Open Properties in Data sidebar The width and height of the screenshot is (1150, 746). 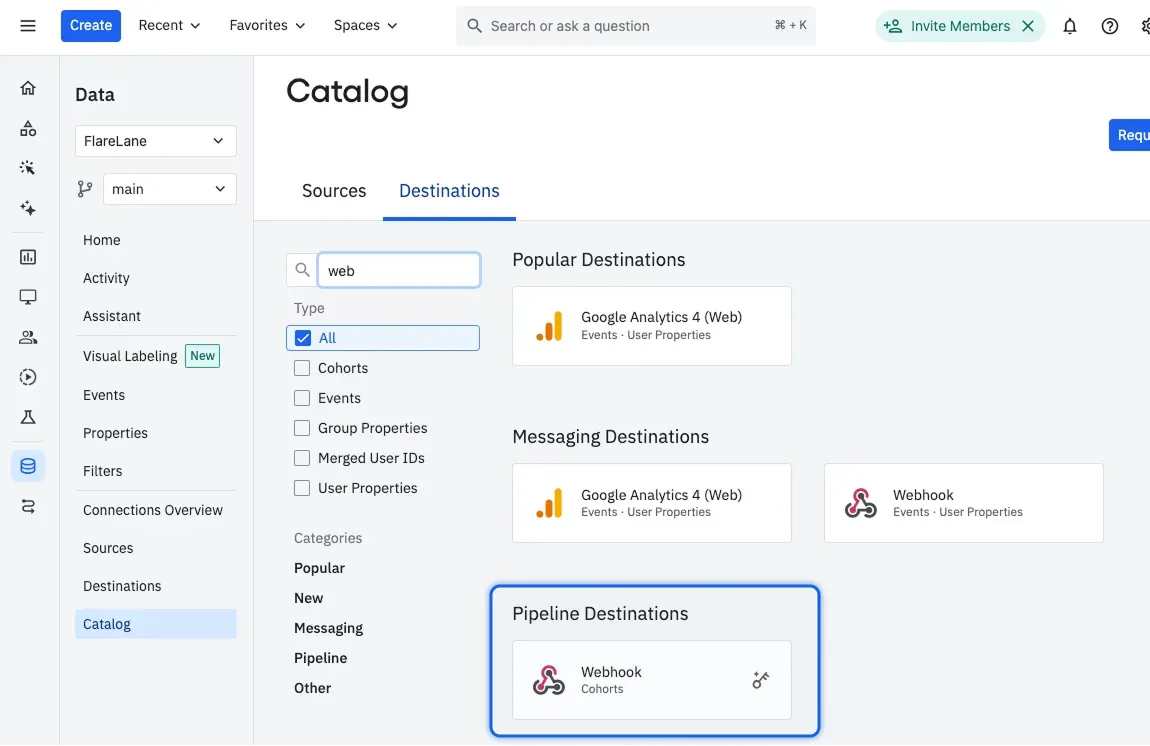(115, 434)
